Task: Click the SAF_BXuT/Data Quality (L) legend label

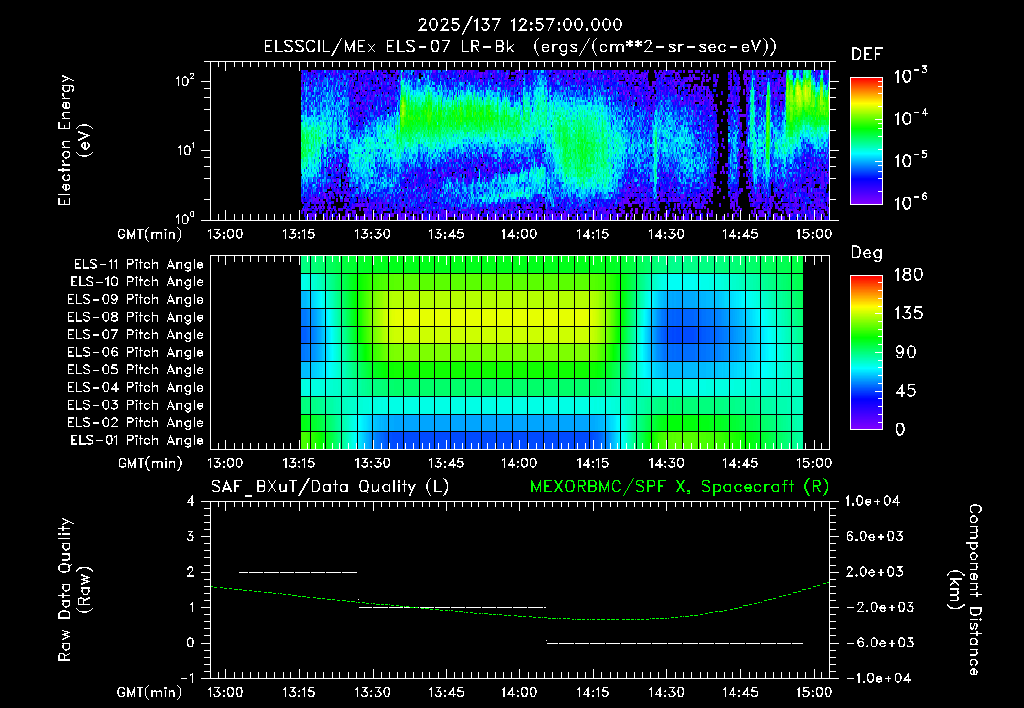Action: click(x=330, y=487)
